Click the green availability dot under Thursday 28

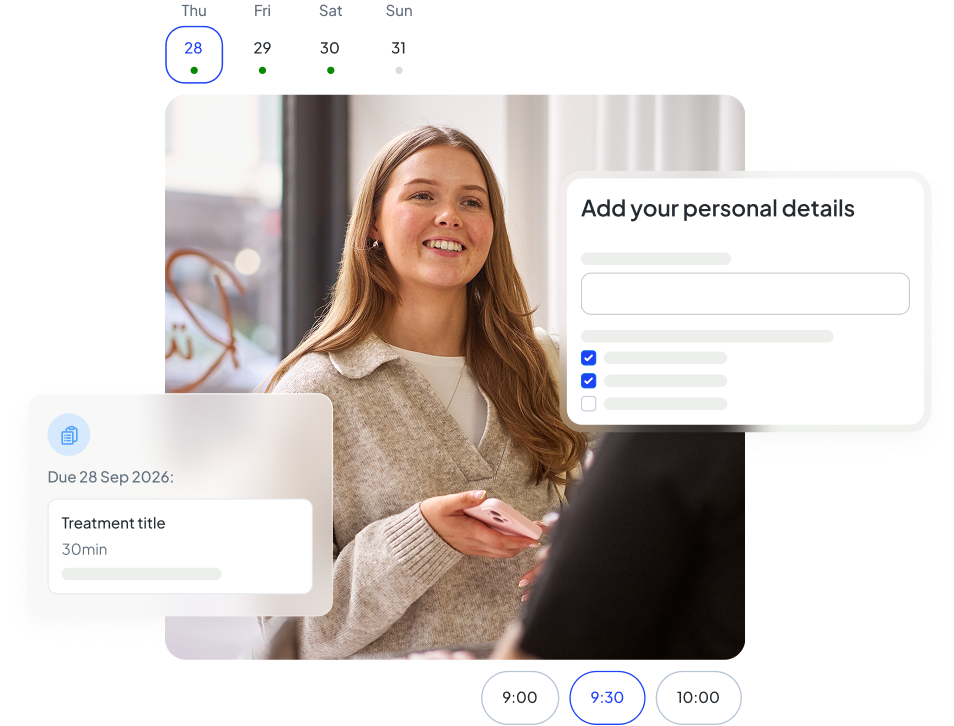click(x=194, y=70)
